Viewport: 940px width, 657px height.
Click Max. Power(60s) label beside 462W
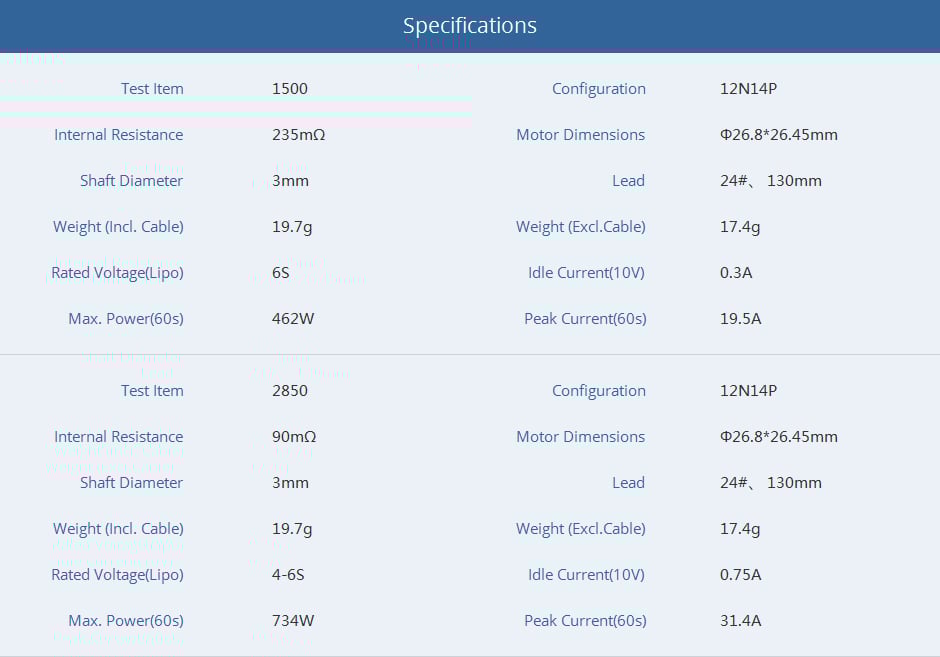coord(126,319)
